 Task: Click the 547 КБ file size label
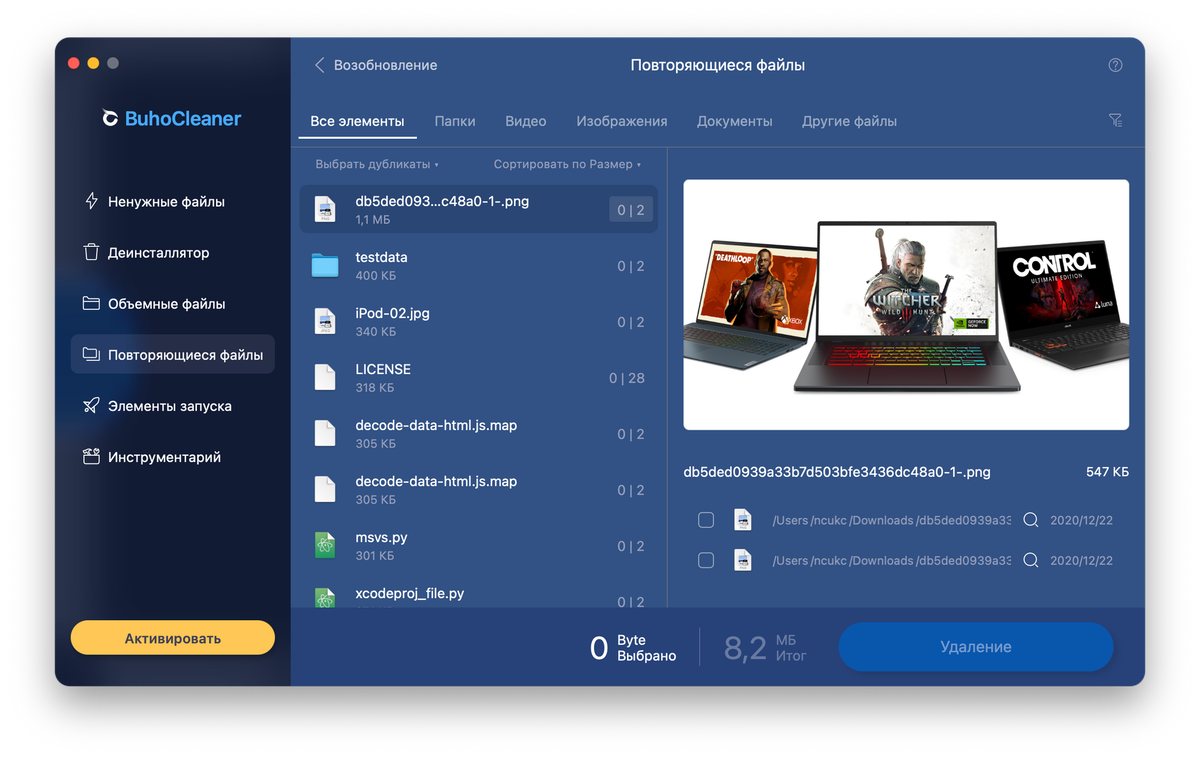(1107, 471)
